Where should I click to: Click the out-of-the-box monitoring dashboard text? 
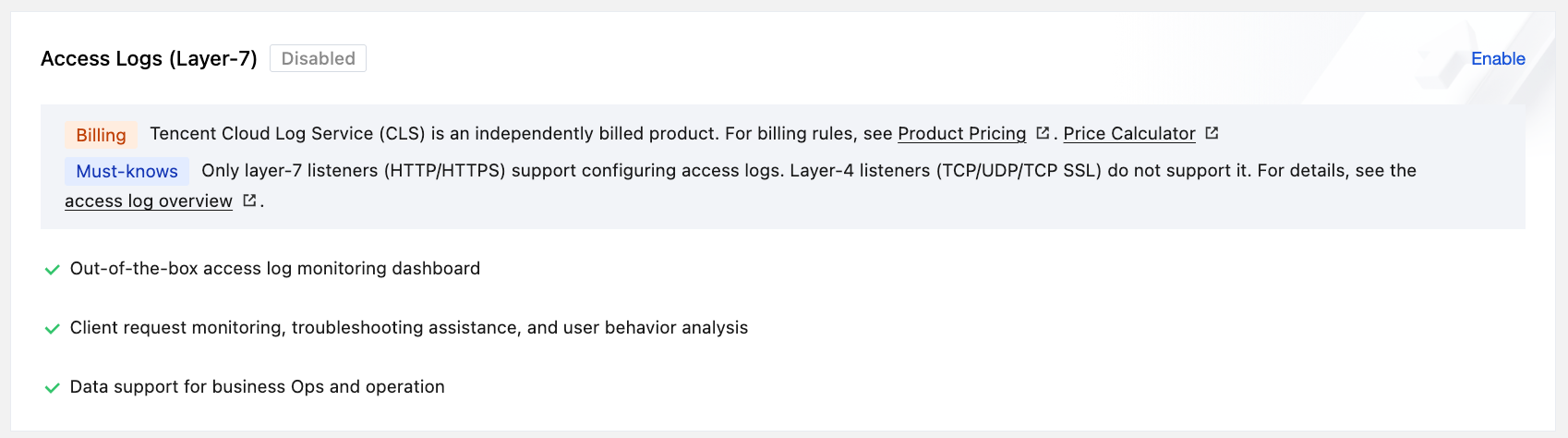pyautogui.click(x=275, y=269)
